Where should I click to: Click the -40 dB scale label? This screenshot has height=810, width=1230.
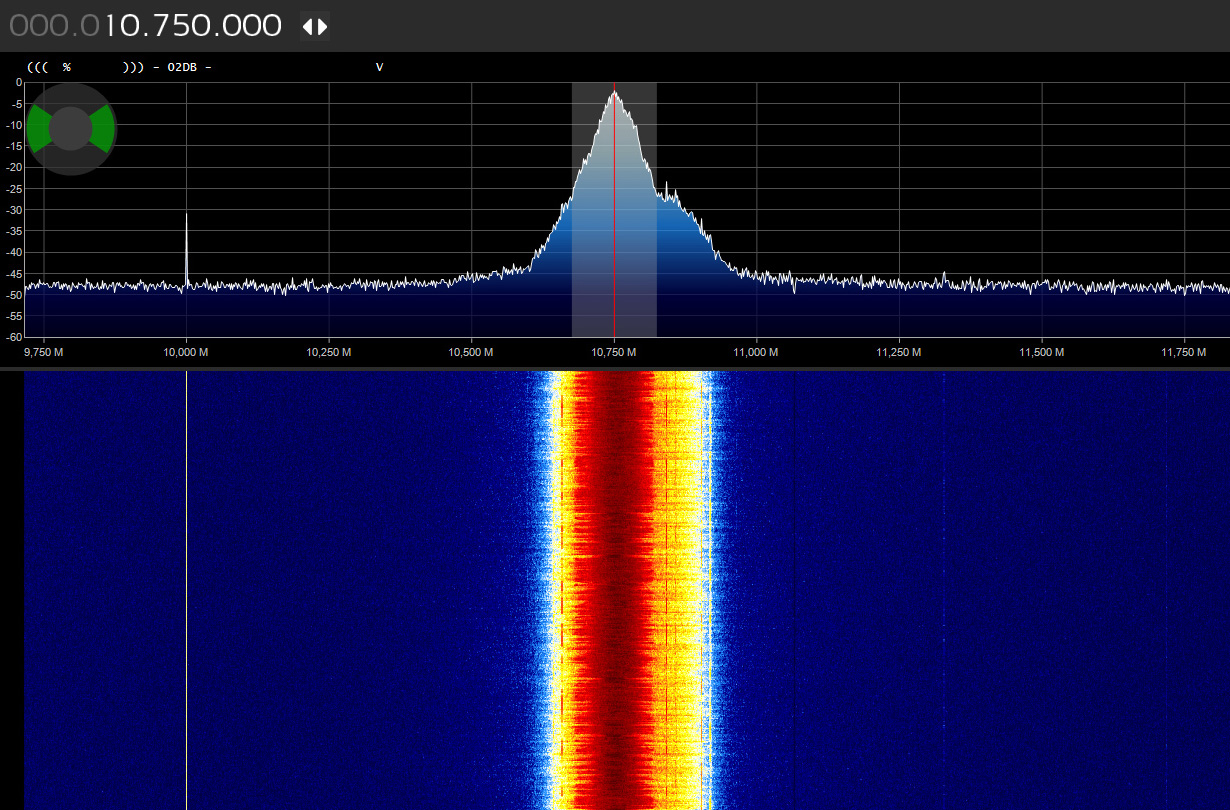(x=15, y=252)
